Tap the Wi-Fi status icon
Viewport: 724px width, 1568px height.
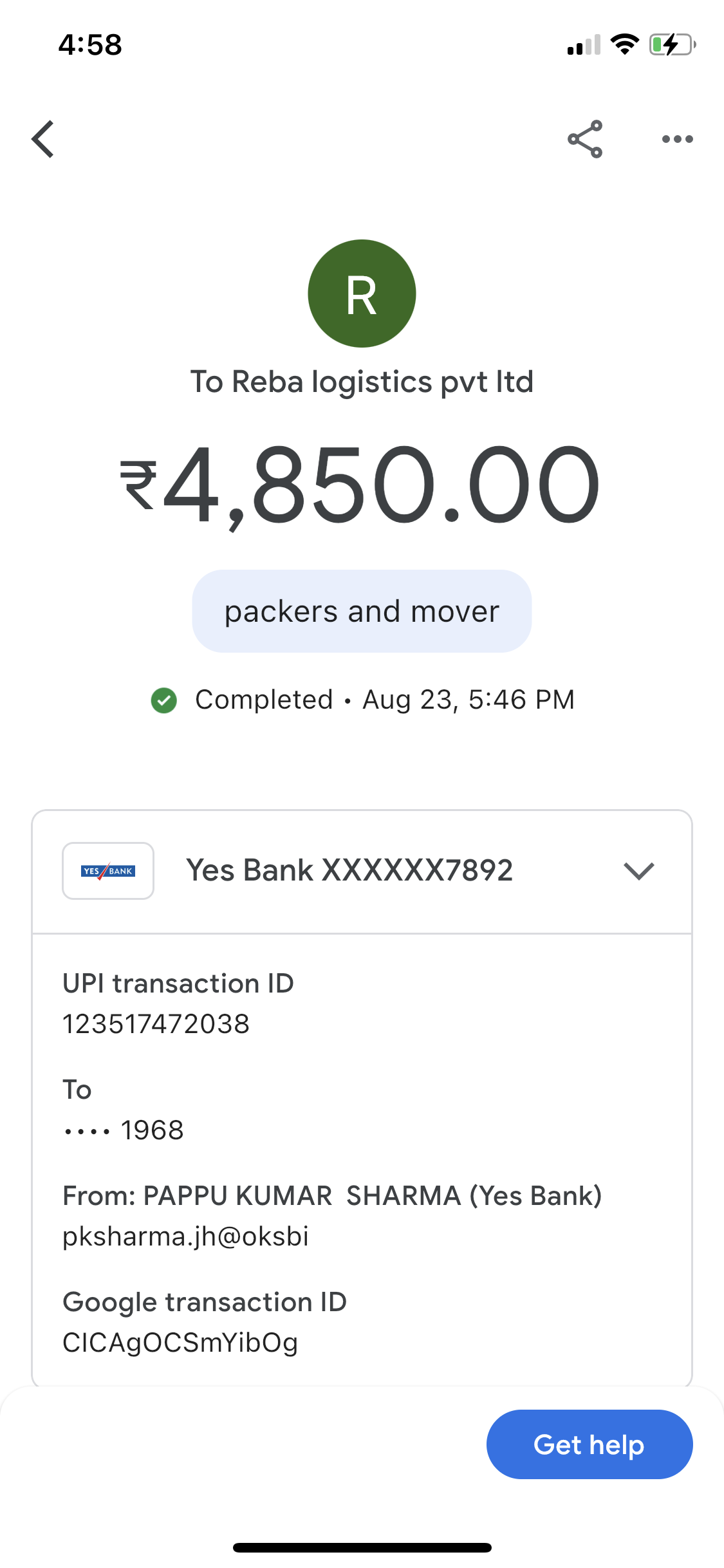[624, 44]
